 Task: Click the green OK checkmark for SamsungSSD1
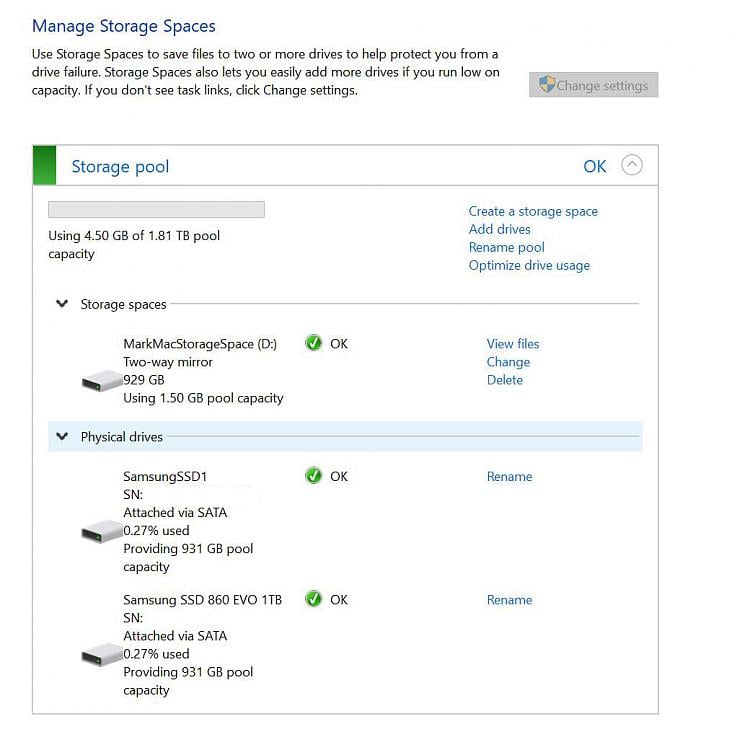(x=313, y=475)
